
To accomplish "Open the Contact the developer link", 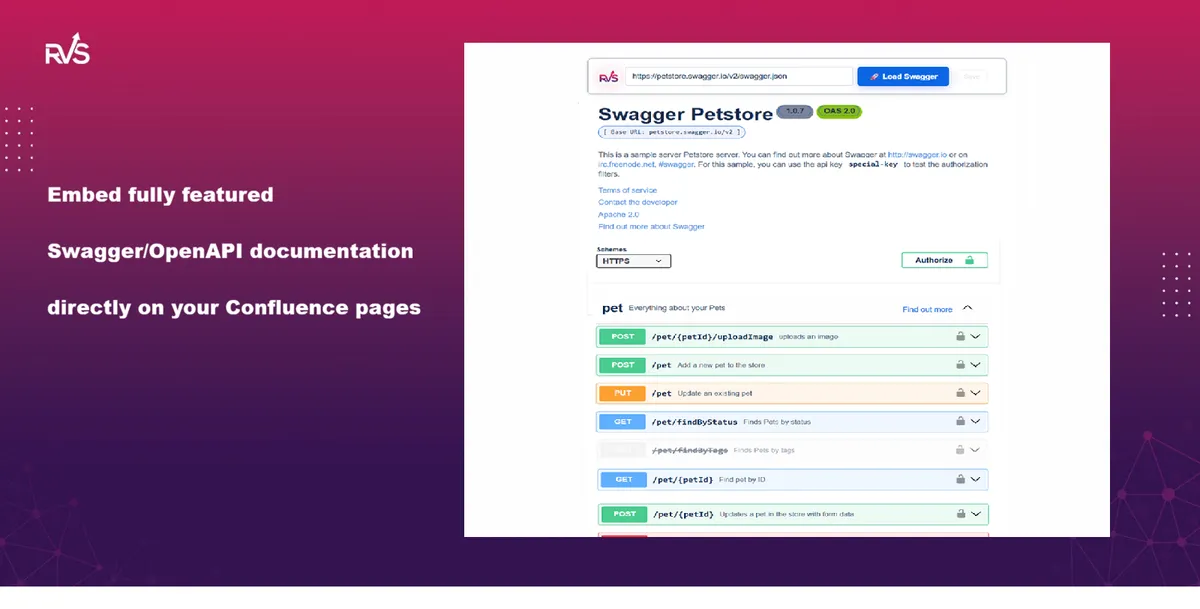I will [x=638, y=202].
